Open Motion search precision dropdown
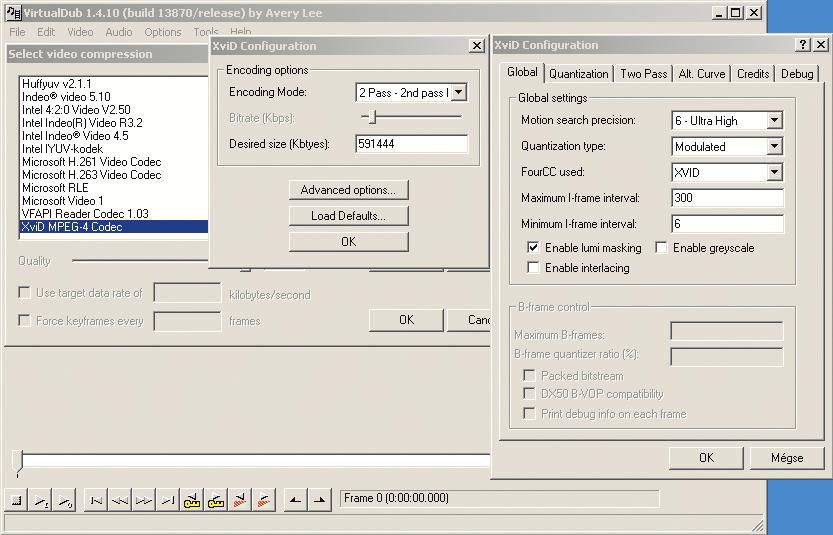The height and width of the screenshot is (535, 833). (x=774, y=121)
